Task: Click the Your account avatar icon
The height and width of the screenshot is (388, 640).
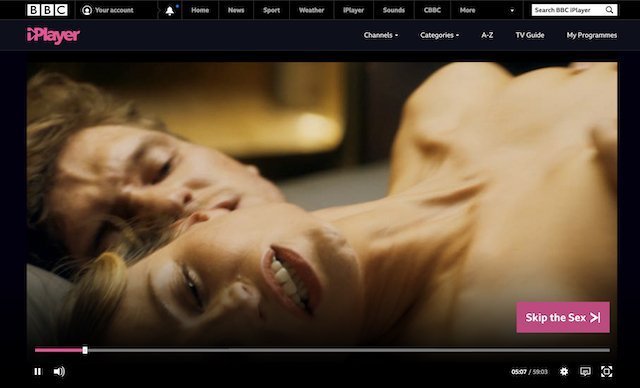Action: point(87,10)
